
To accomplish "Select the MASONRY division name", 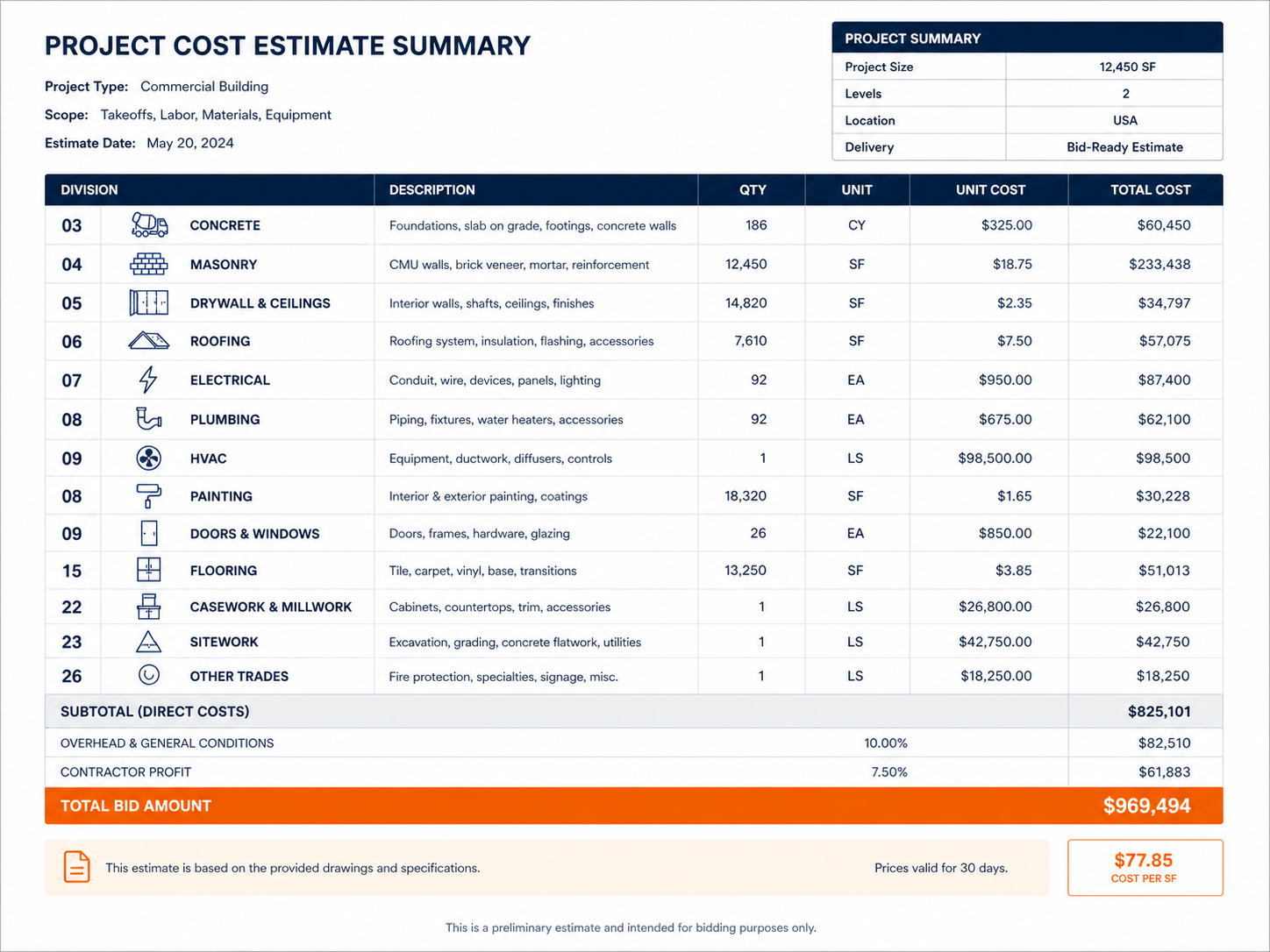I will pos(224,264).
